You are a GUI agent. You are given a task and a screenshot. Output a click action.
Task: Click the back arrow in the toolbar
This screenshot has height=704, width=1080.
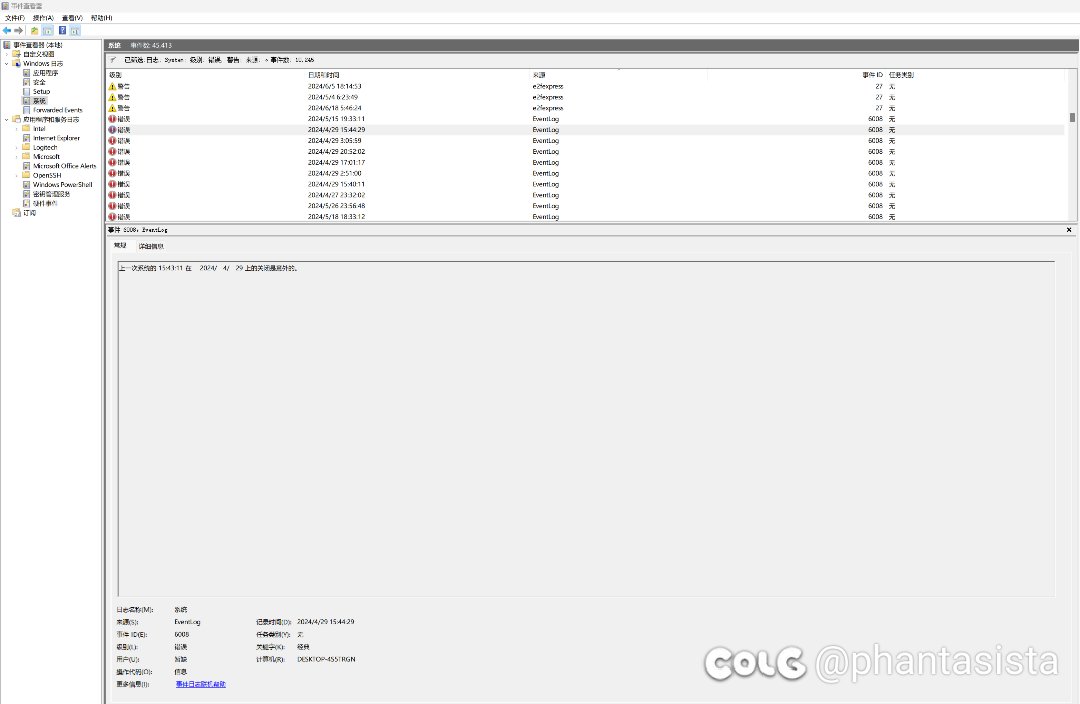click(7, 30)
